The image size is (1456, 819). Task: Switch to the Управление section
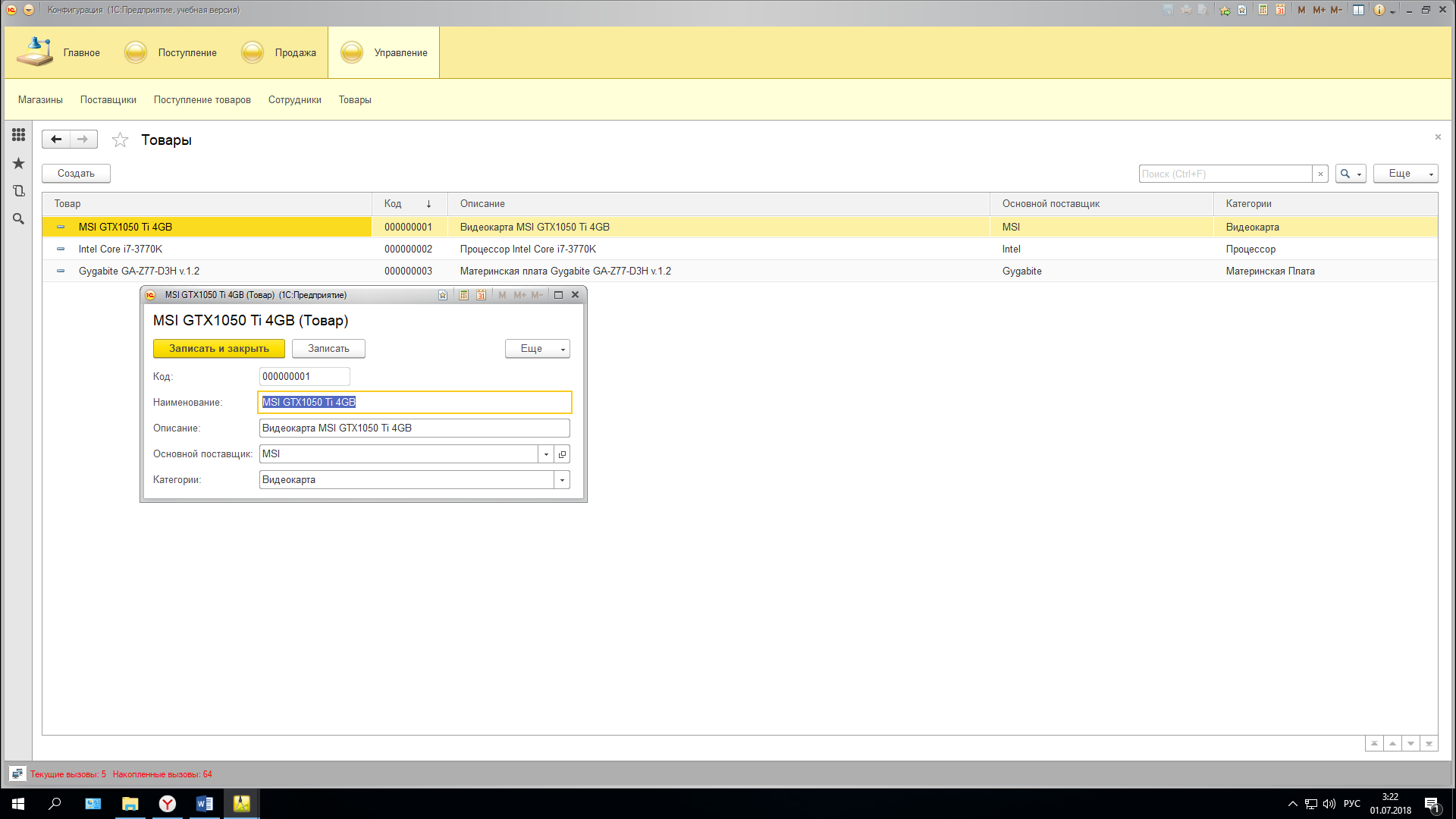click(x=384, y=52)
